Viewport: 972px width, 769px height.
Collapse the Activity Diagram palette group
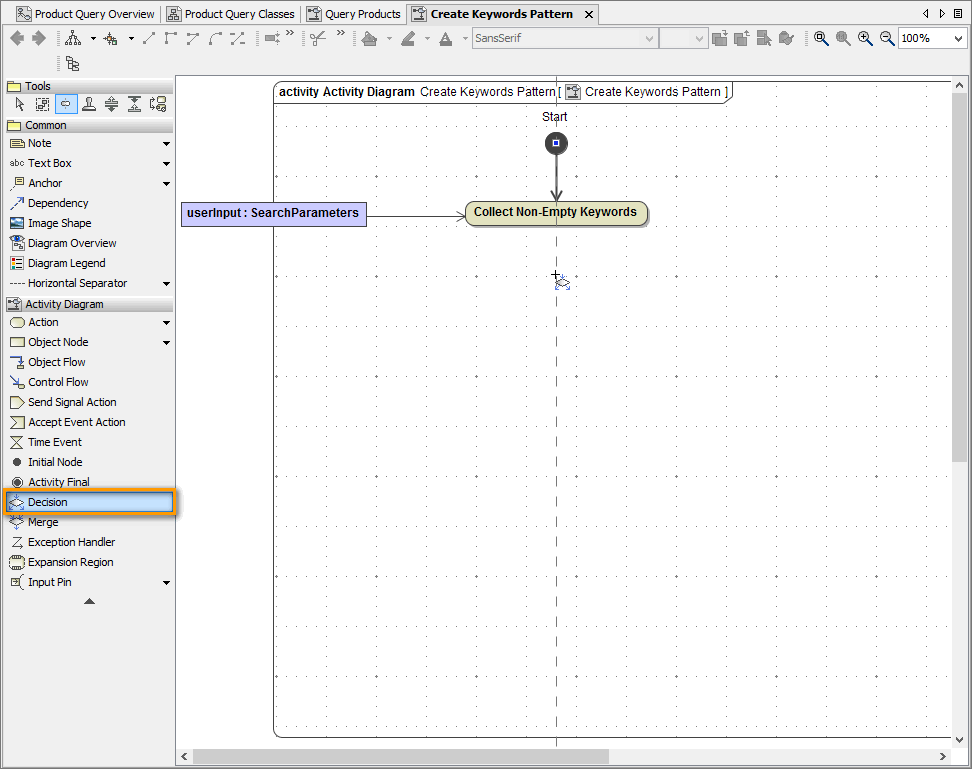point(64,304)
